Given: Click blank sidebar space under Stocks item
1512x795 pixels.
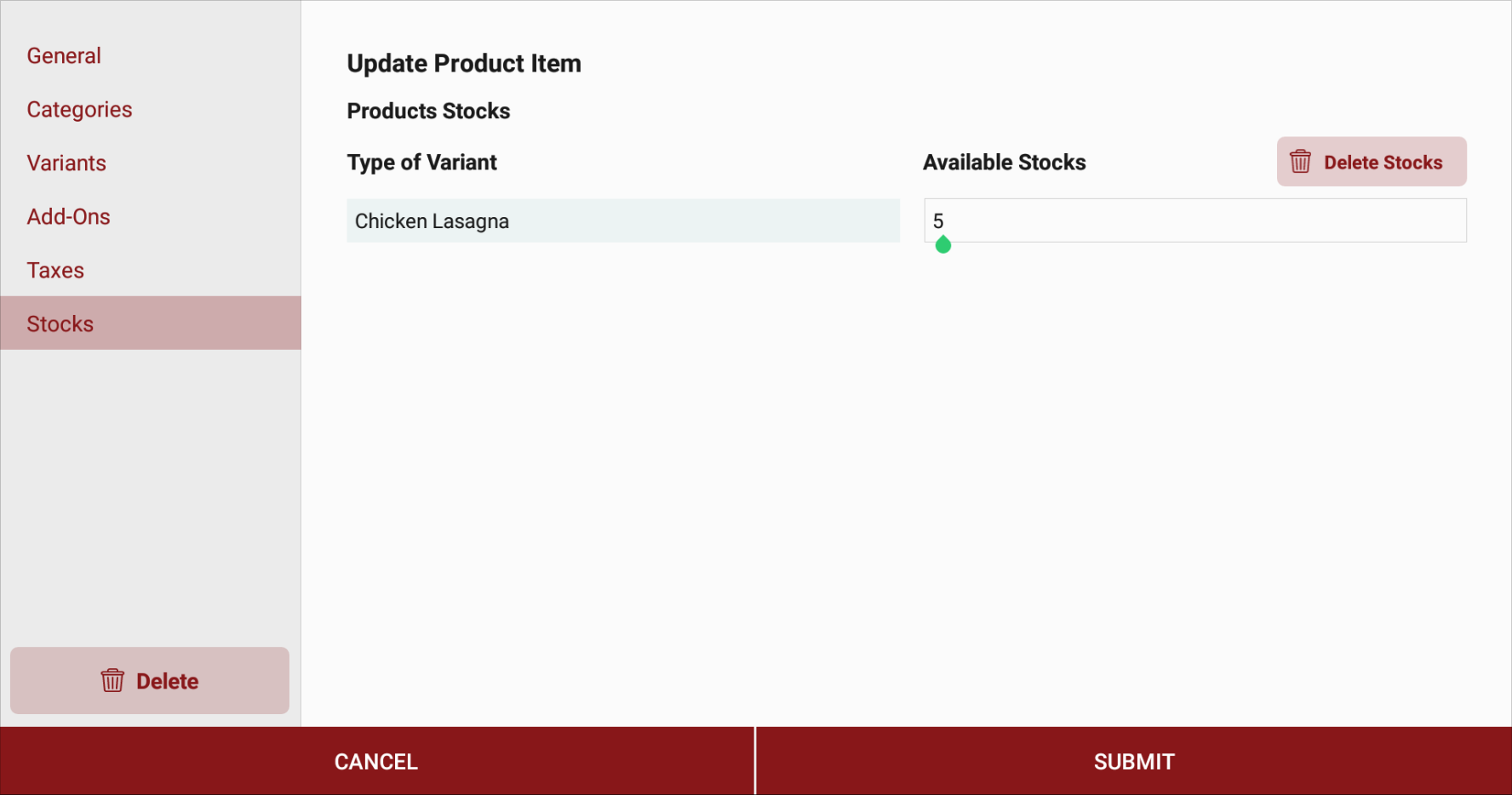Looking at the screenshot, I should click(151, 494).
